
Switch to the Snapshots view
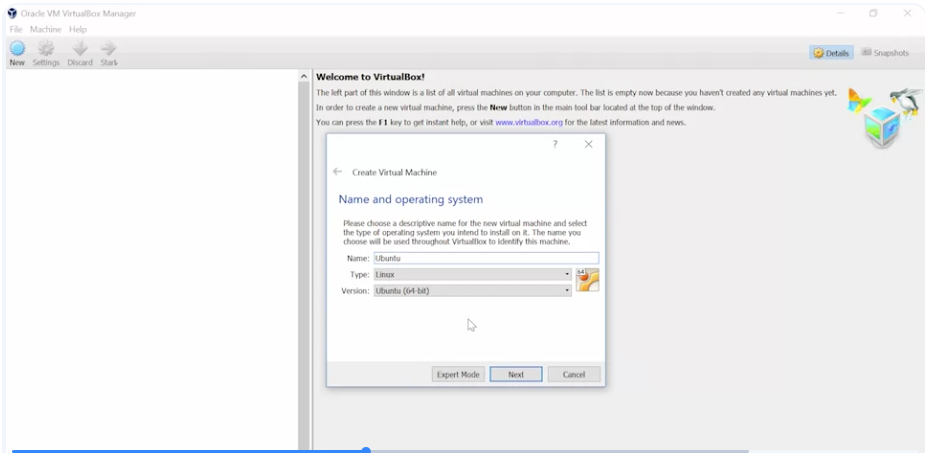click(x=885, y=52)
